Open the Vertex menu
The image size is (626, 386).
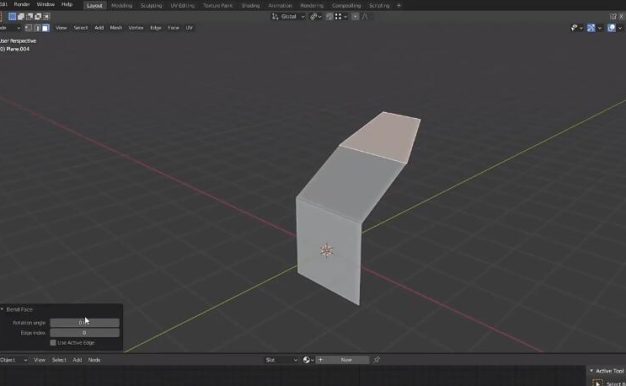(136, 28)
